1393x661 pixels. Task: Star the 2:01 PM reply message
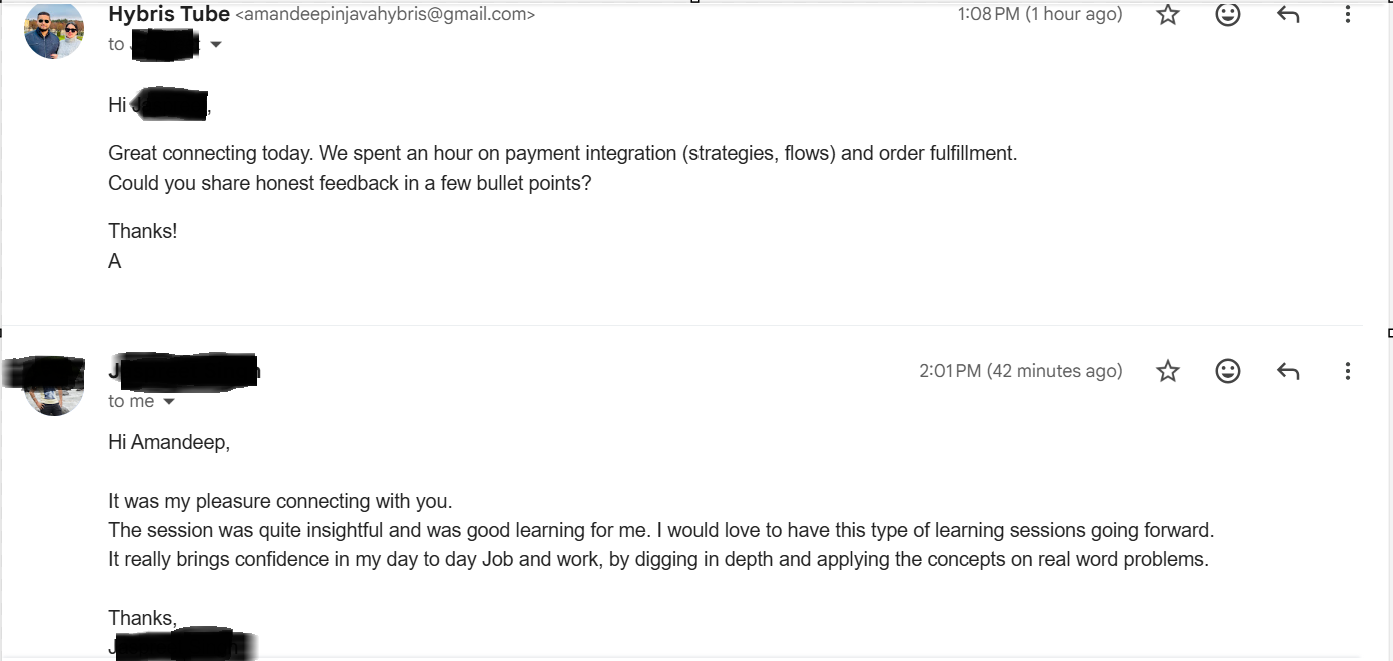pyautogui.click(x=1167, y=370)
